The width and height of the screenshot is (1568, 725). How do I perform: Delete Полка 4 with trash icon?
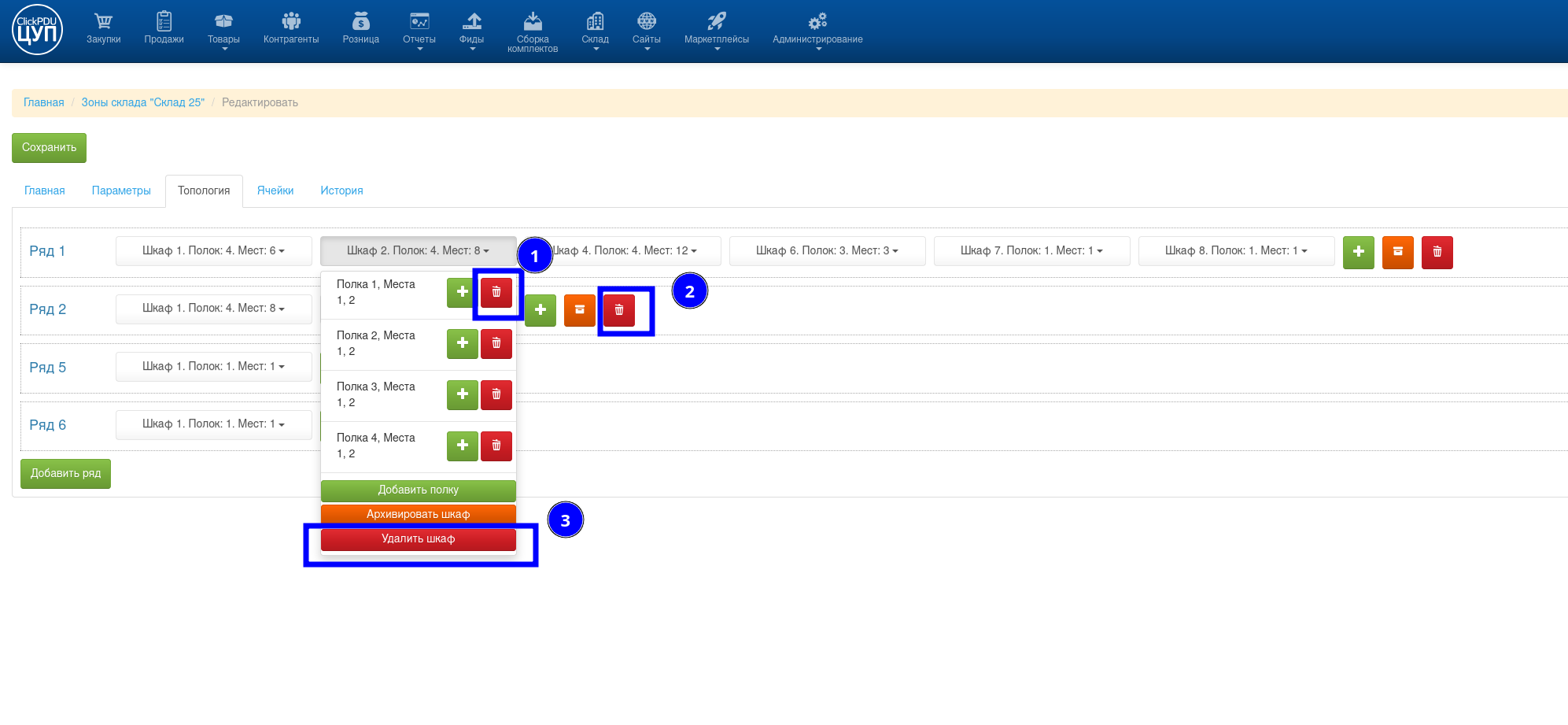pos(496,446)
